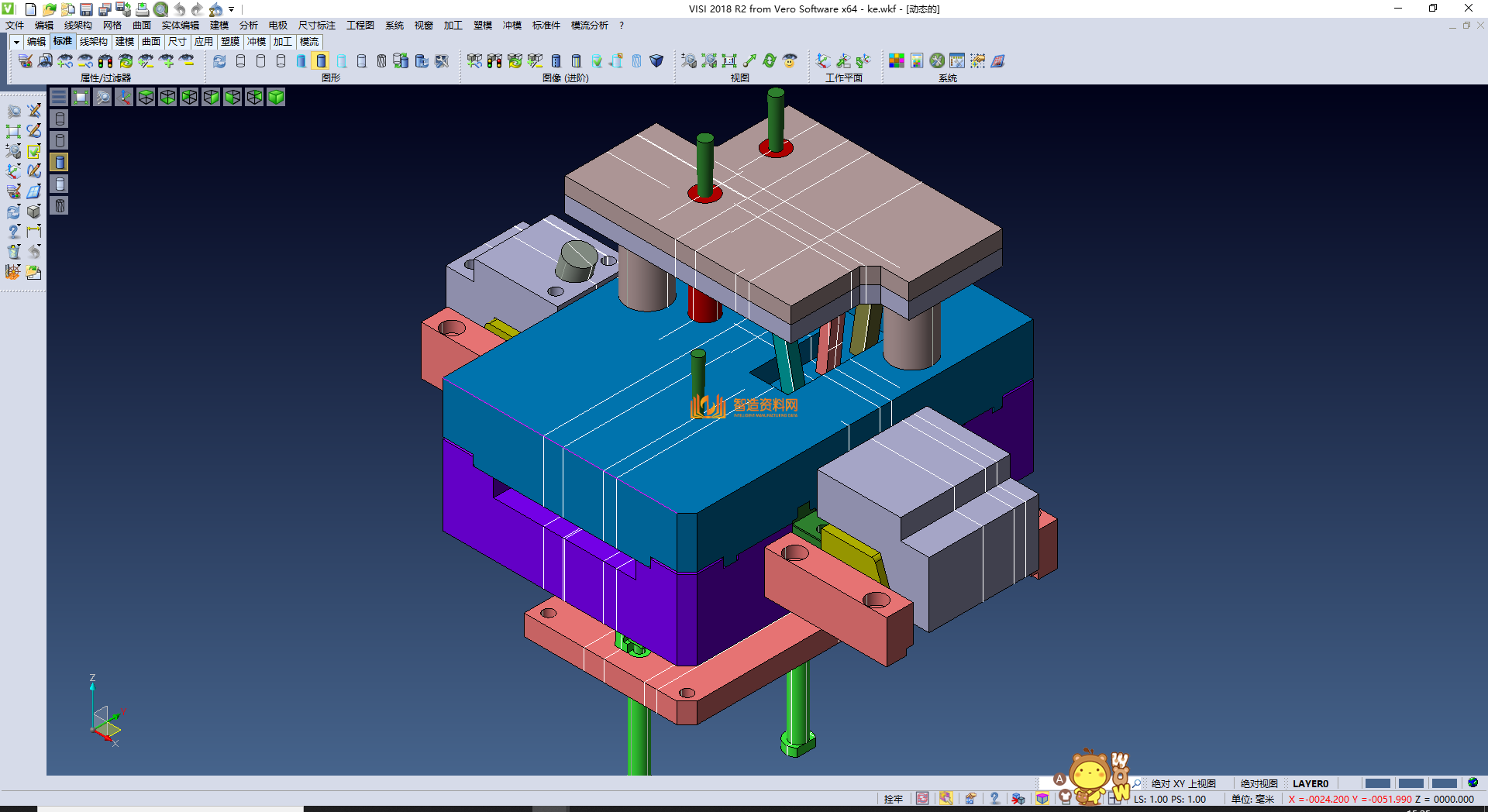Click the smiley face eye view icon

pyautogui.click(x=790, y=60)
